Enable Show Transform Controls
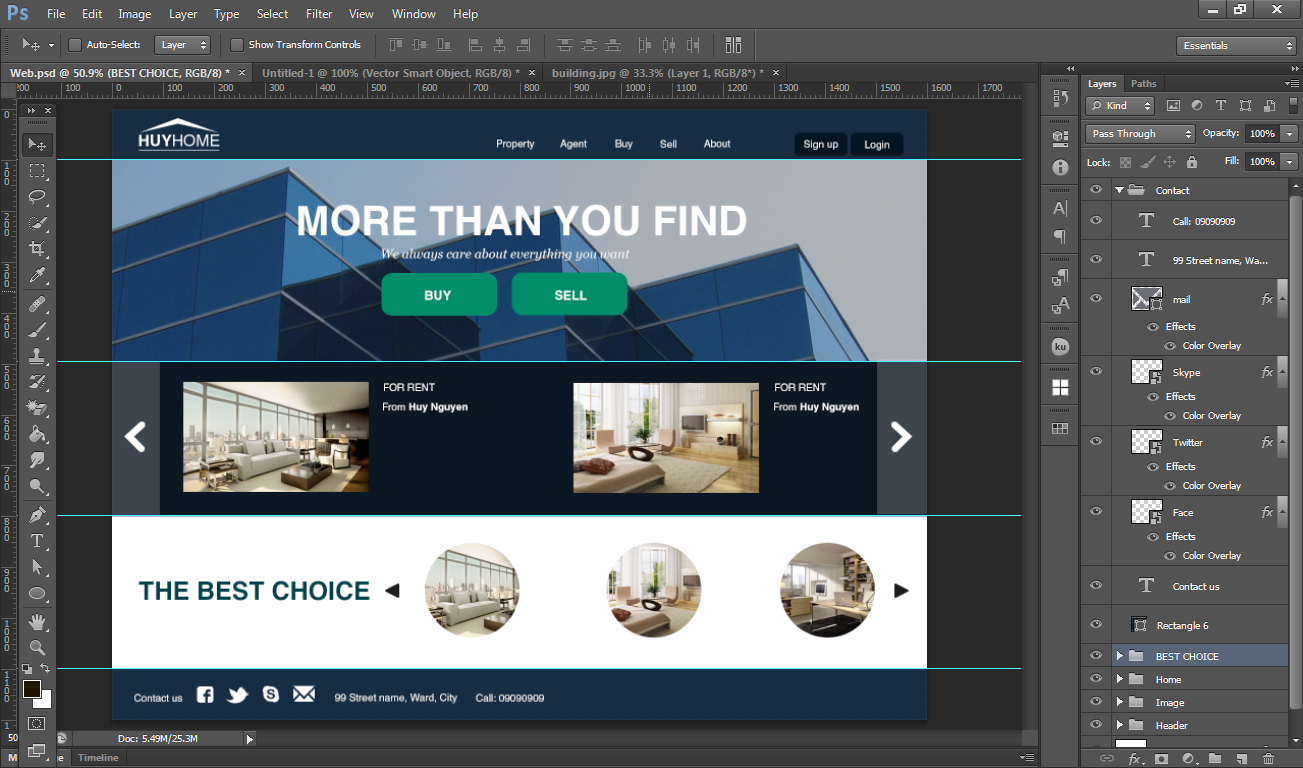1303x768 pixels. 237,45
